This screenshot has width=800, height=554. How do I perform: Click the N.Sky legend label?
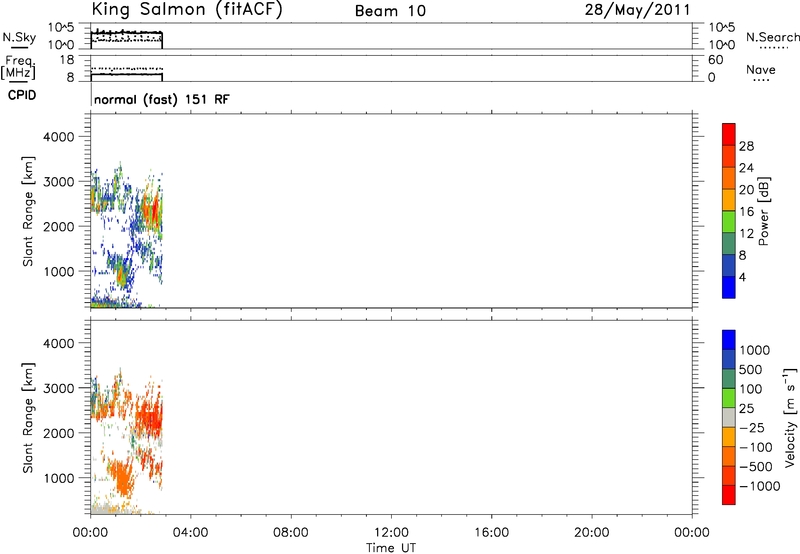click(x=19, y=38)
